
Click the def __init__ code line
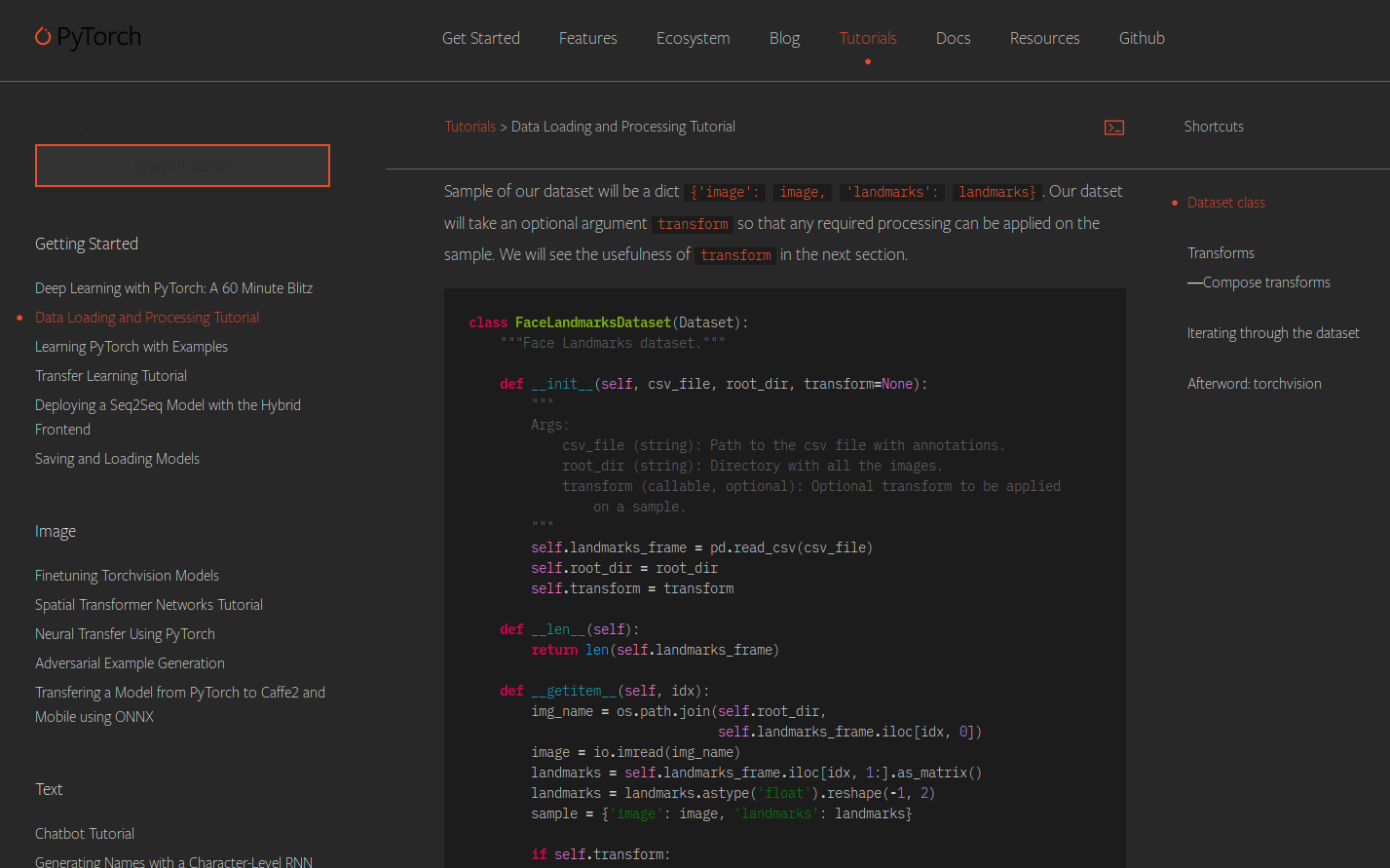click(714, 384)
